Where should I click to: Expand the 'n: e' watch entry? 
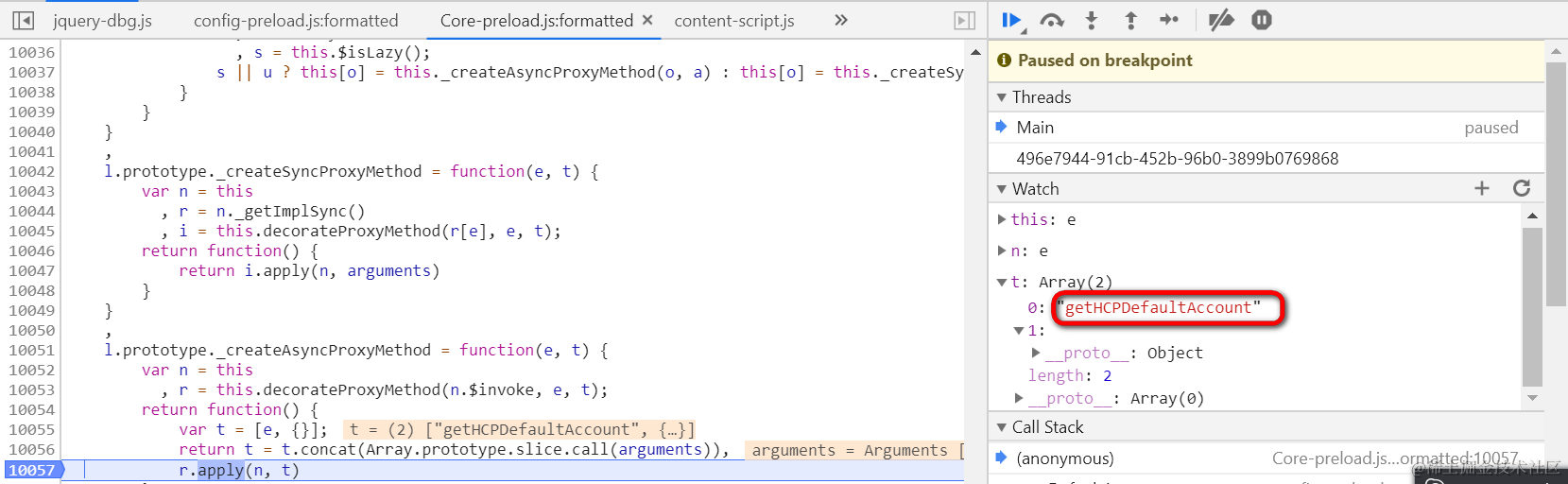pos(1002,251)
